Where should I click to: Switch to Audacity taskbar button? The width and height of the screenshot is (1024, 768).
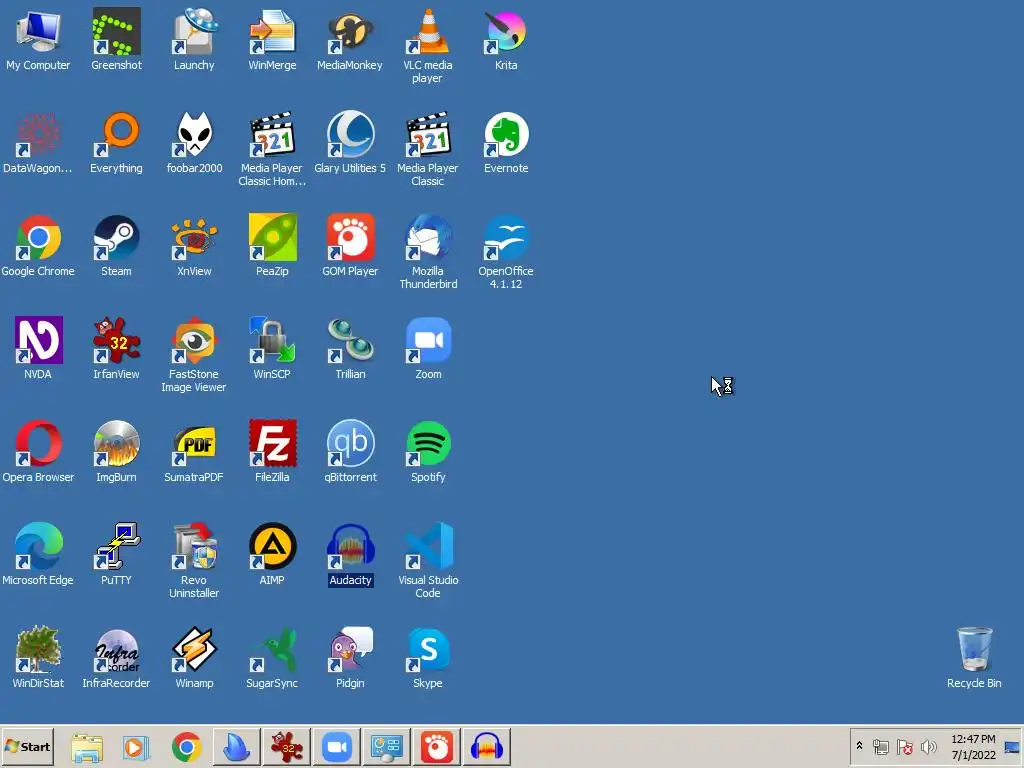click(487, 747)
